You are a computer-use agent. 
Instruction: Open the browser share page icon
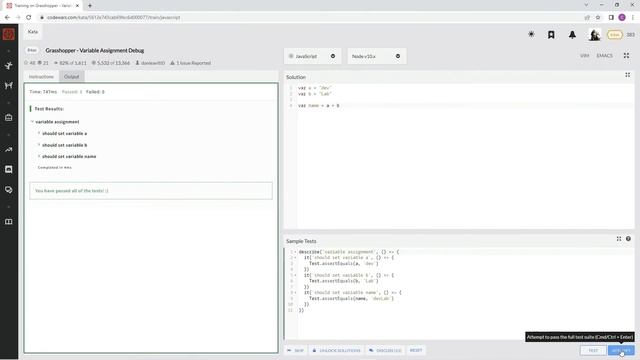(587, 17)
